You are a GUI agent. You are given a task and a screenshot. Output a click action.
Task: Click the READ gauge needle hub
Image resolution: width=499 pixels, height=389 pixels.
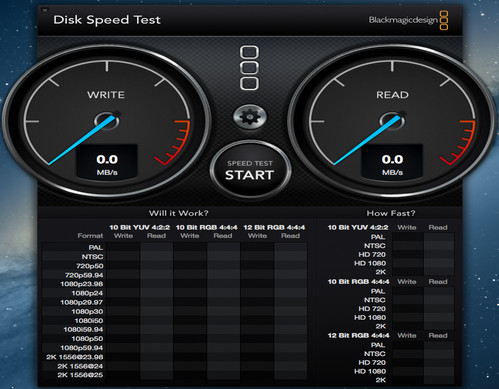point(392,121)
